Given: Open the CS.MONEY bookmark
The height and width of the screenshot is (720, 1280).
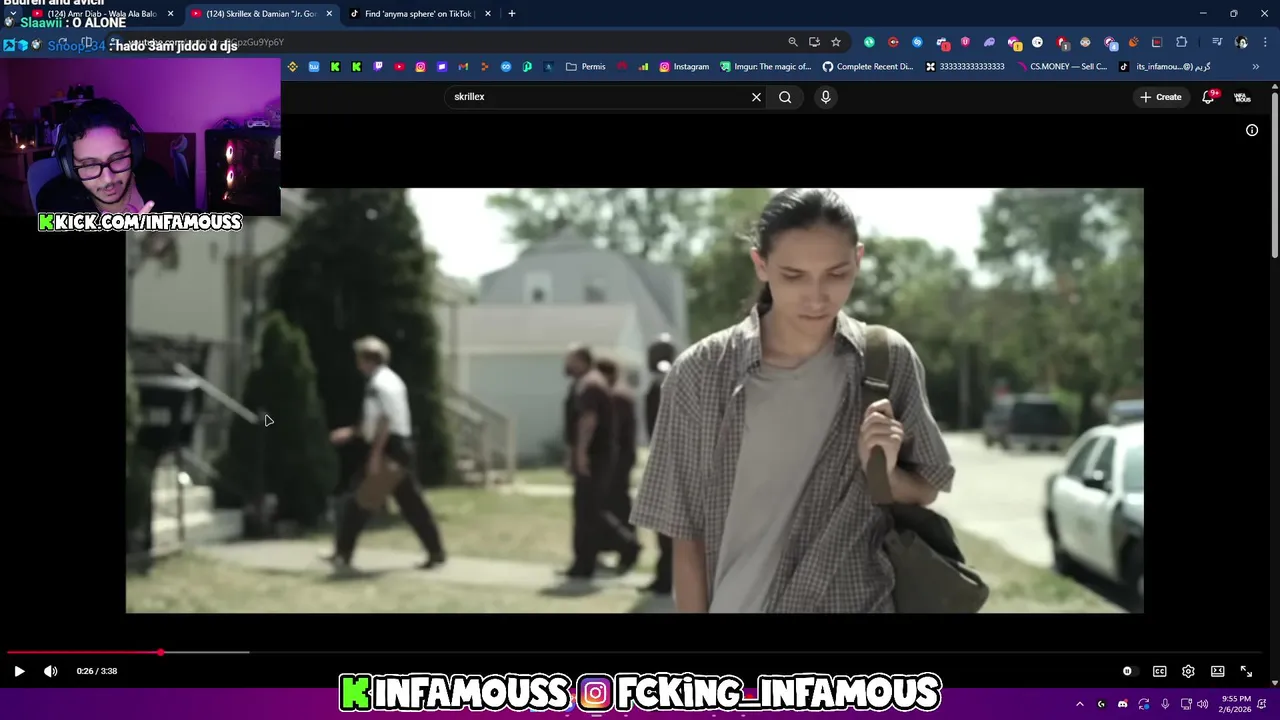Looking at the screenshot, I should (1062, 67).
